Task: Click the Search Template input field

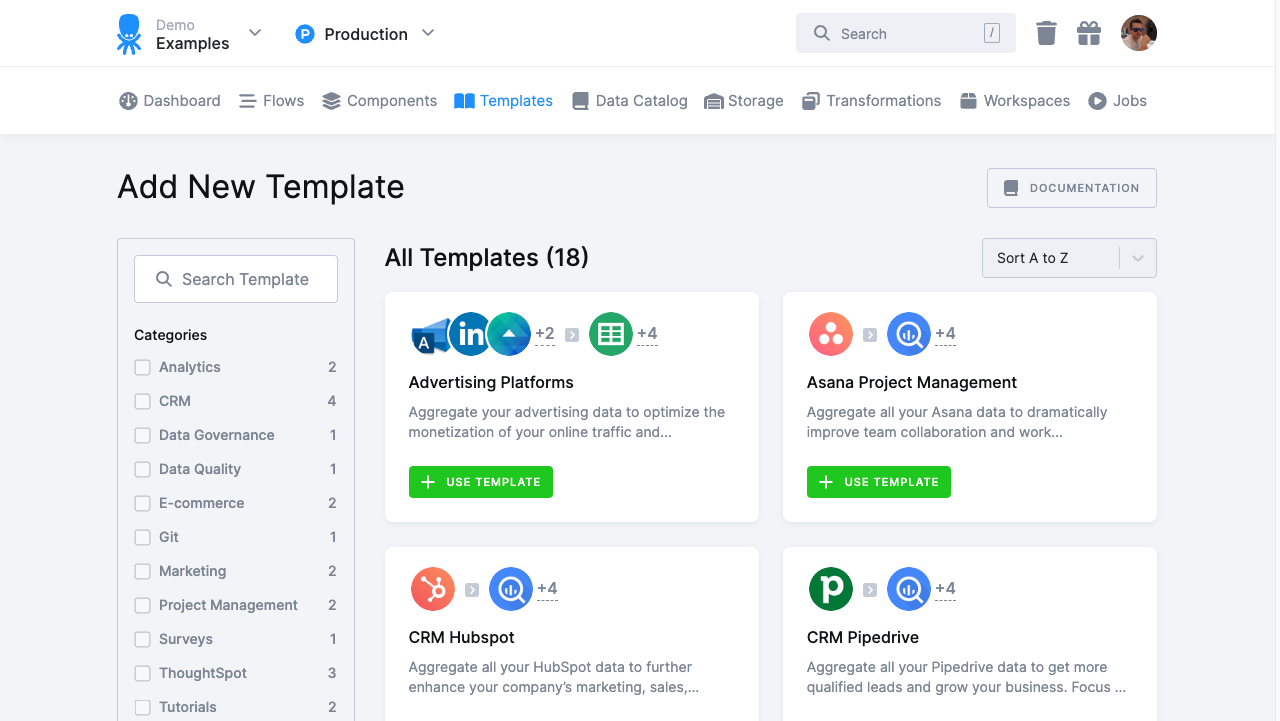Action: point(236,279)
